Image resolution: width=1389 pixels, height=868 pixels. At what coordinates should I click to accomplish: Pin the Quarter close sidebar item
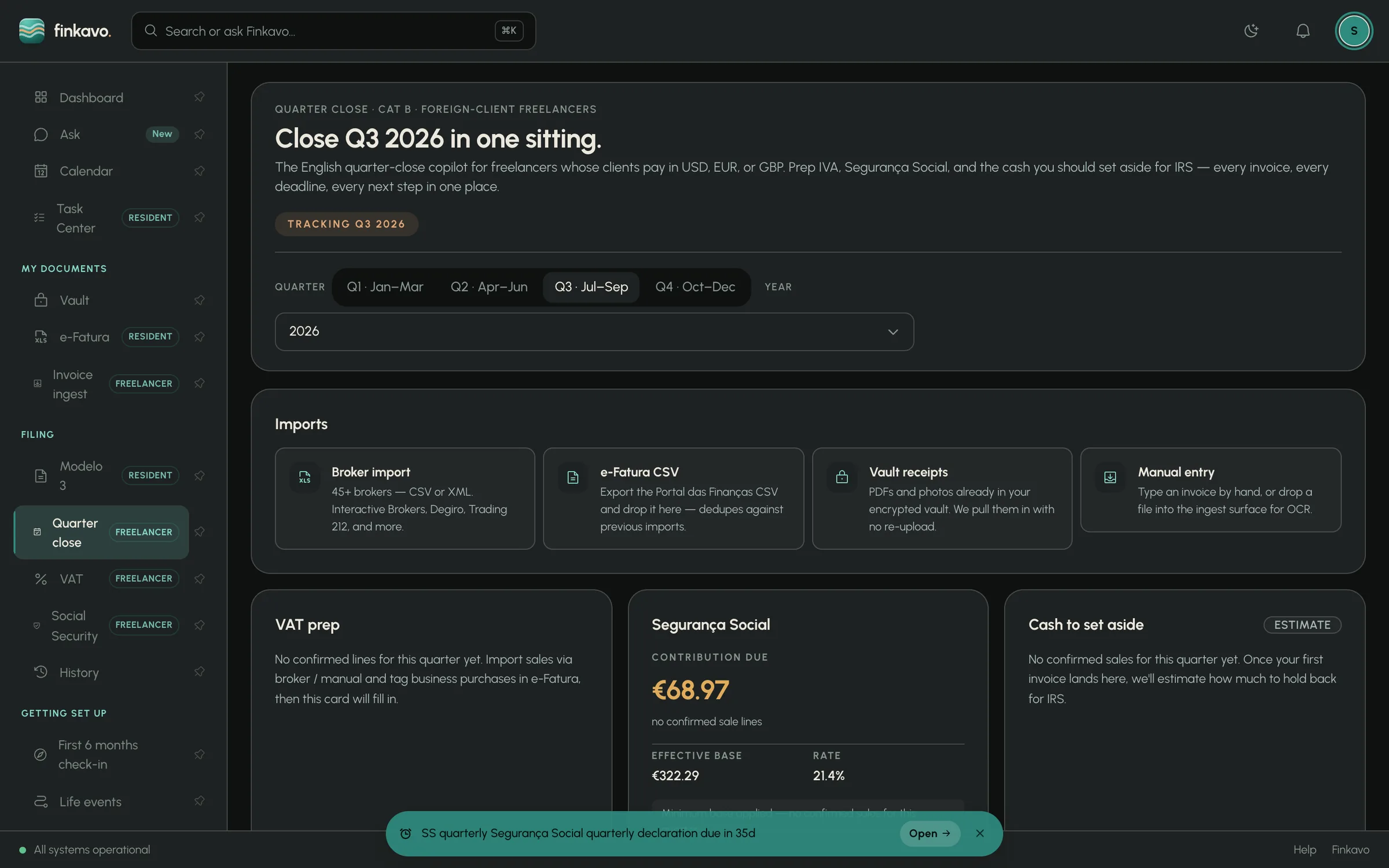(x=199, y=532)
